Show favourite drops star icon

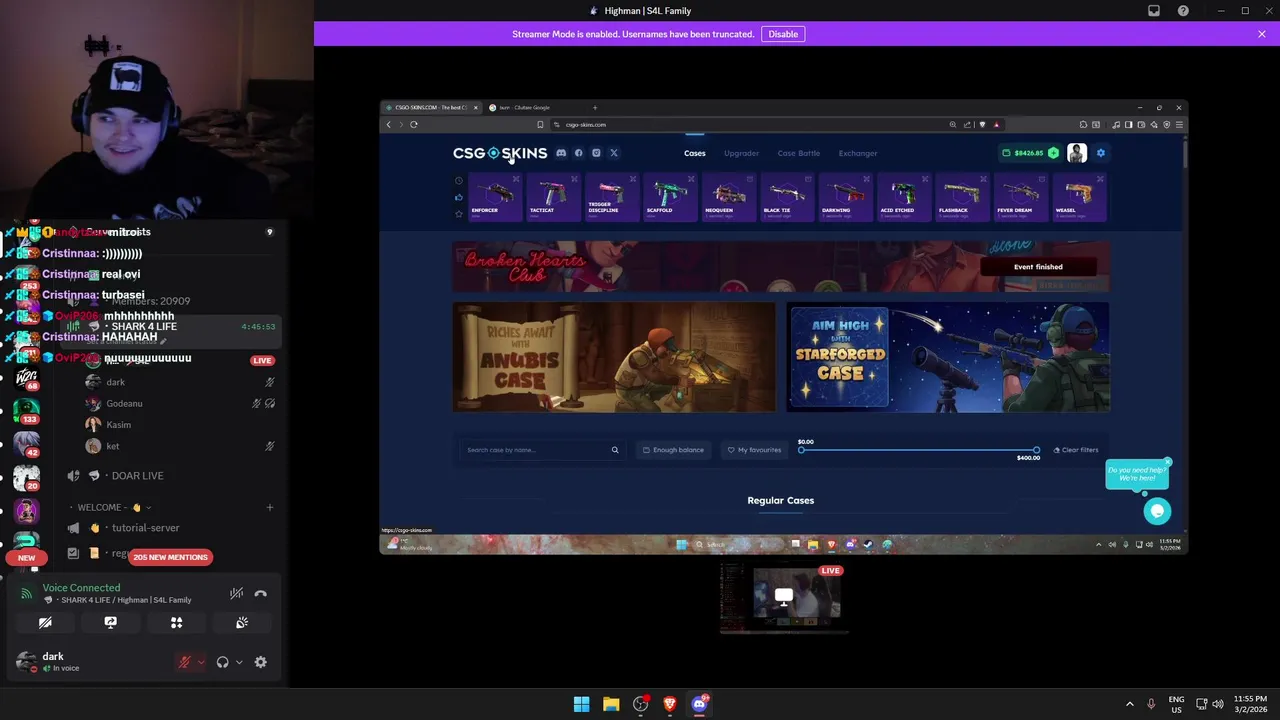point(459,213)
